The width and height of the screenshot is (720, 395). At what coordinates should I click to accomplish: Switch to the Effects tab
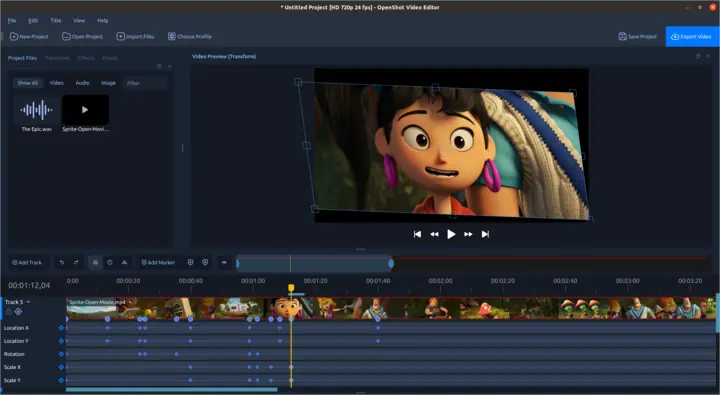click(86, 58)
